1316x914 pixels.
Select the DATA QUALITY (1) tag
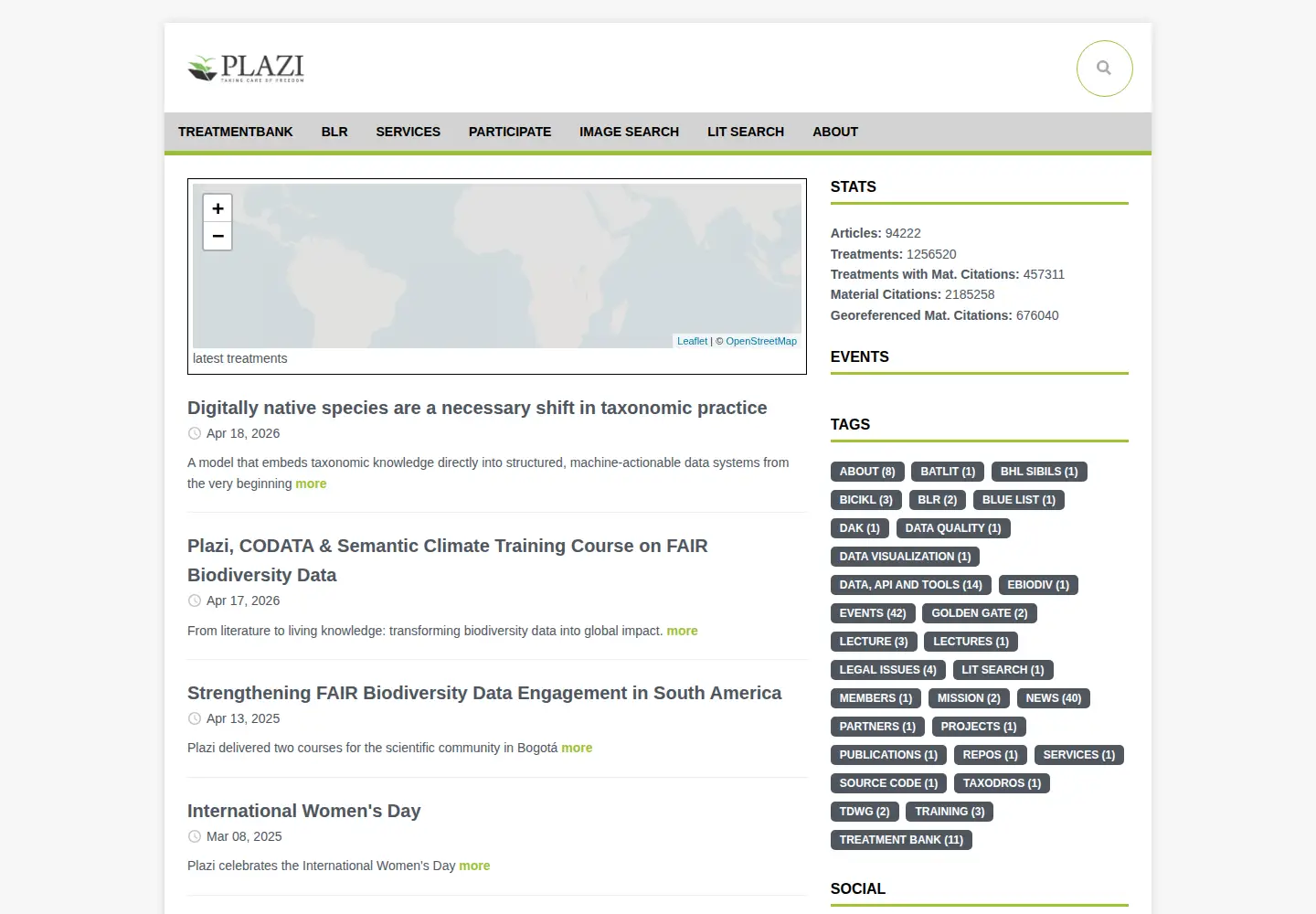(953, 528)
